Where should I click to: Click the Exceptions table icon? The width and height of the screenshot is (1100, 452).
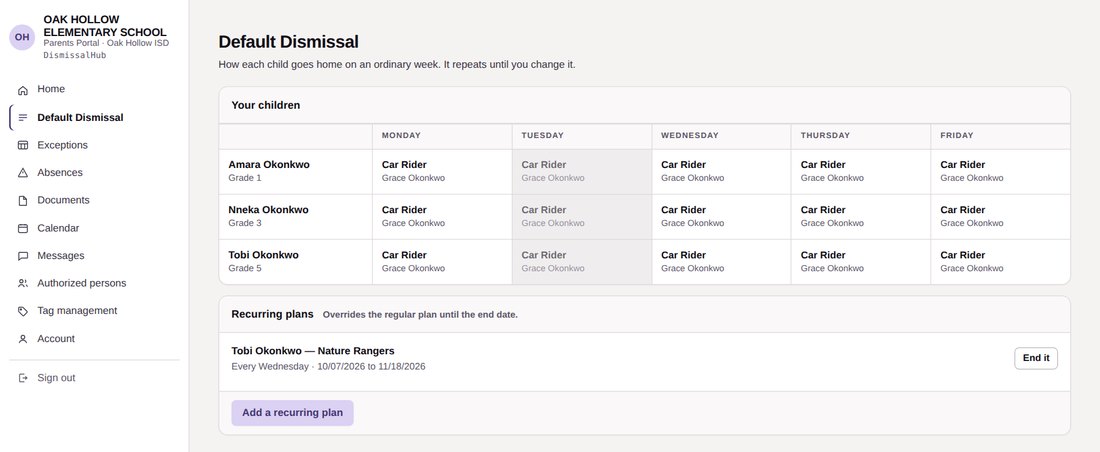click(22, 145)
